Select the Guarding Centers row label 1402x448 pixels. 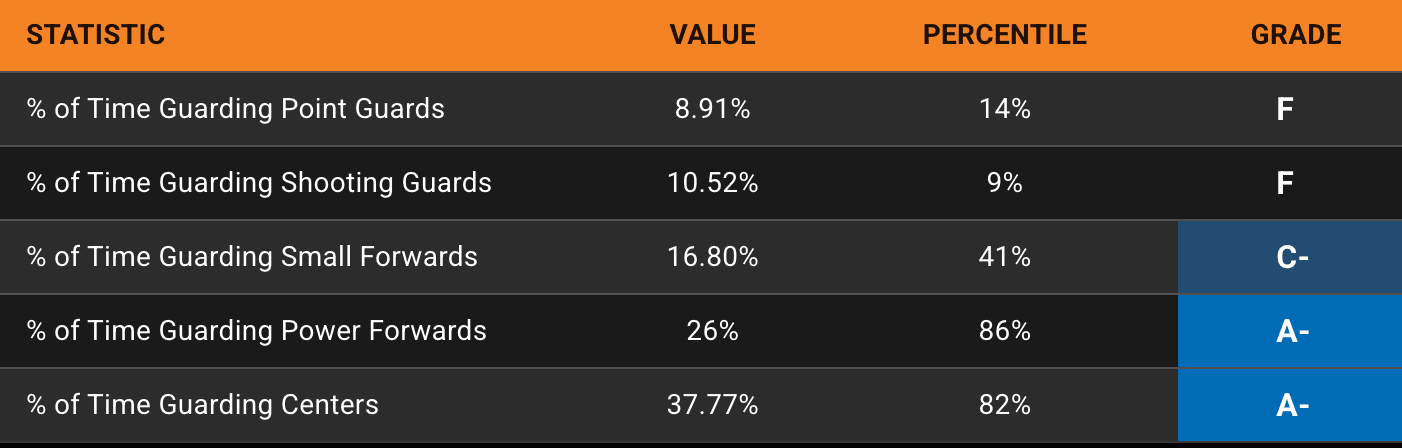tap(202, 405)
